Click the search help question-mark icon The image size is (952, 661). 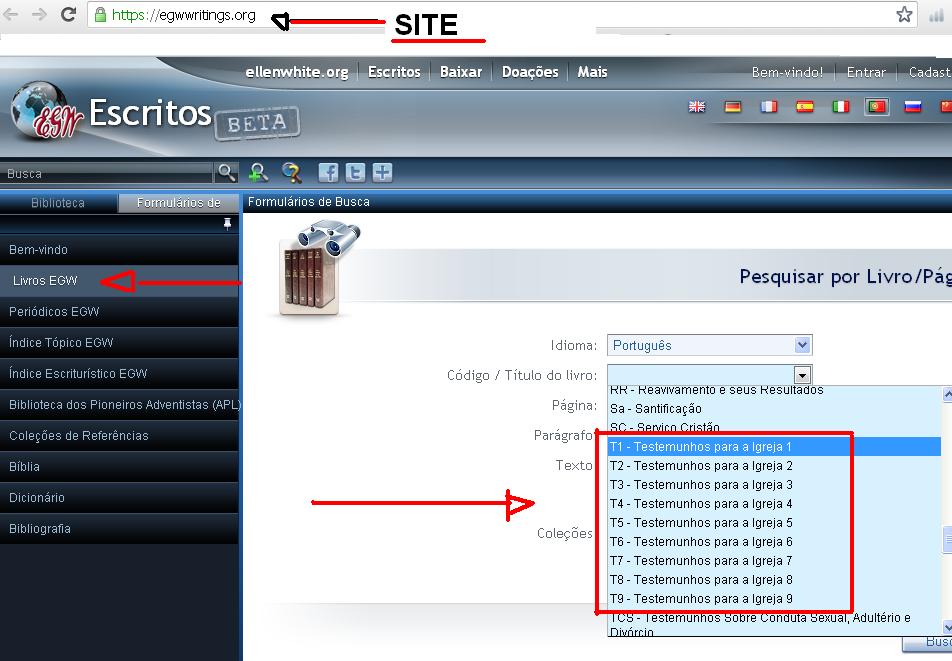(x=292, y=172)
